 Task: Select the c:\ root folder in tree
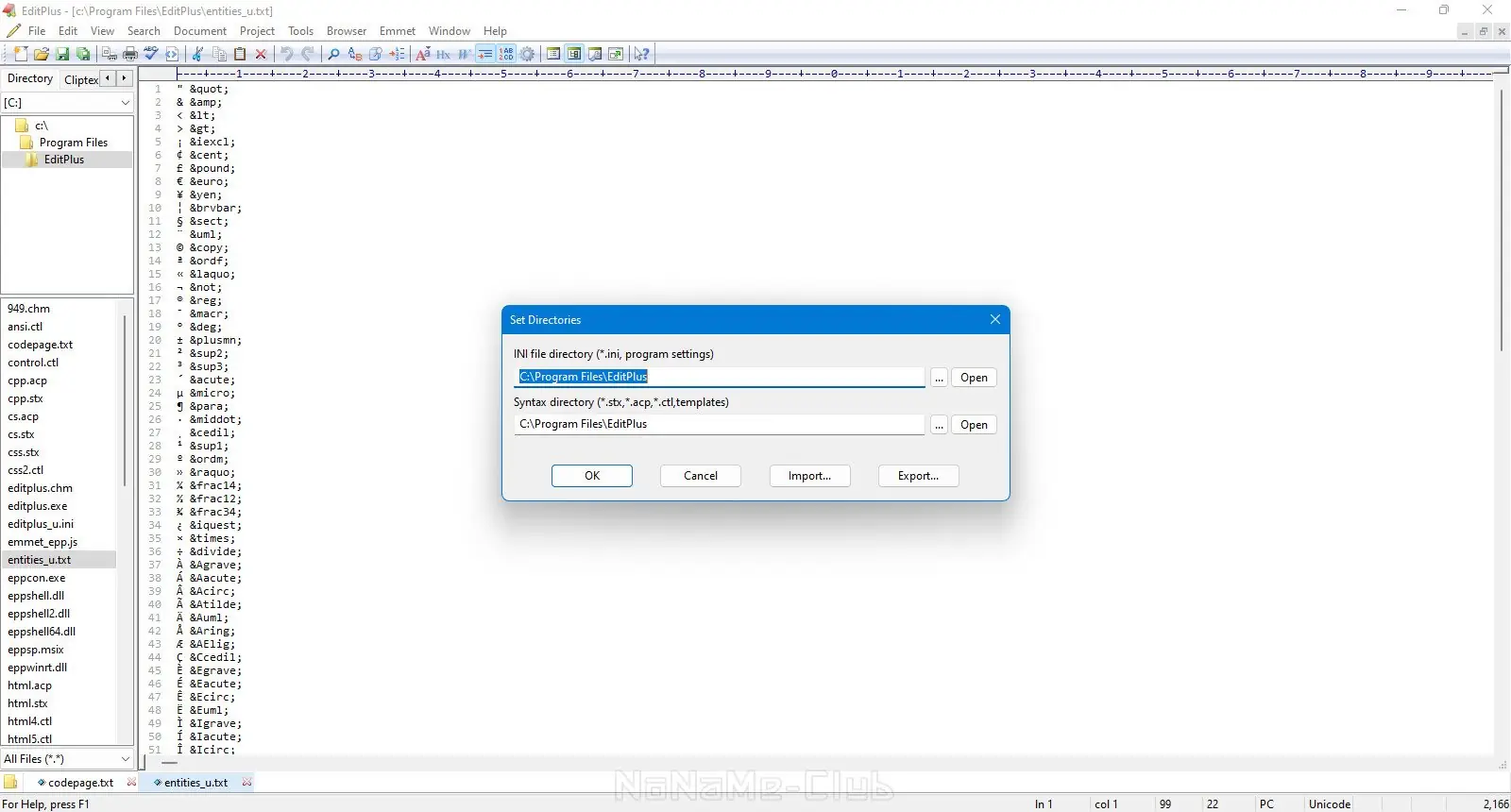[42, 126]
